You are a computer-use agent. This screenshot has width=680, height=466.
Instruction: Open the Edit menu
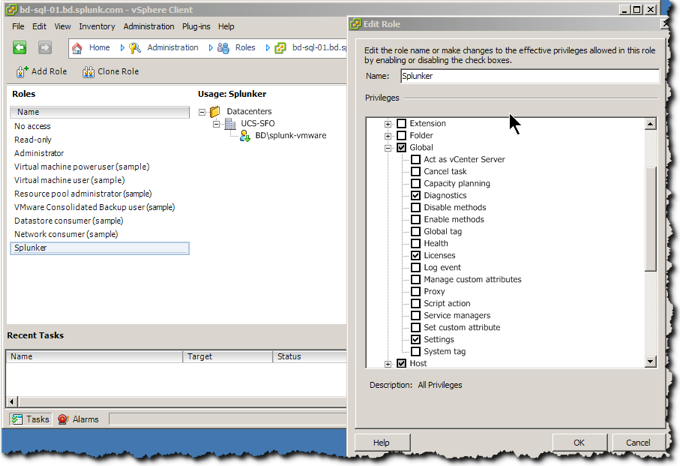39,26
